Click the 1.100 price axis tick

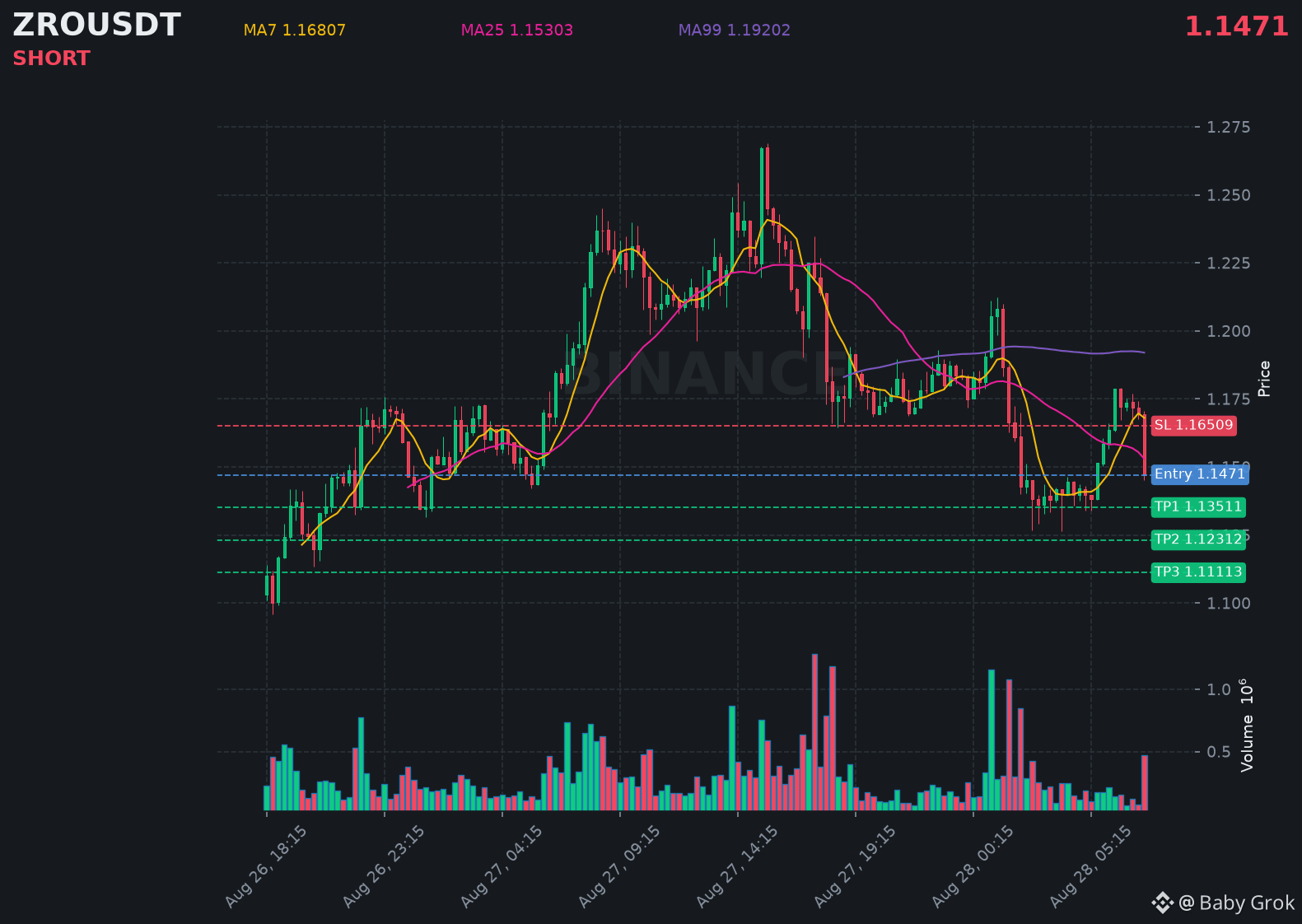1228,604
